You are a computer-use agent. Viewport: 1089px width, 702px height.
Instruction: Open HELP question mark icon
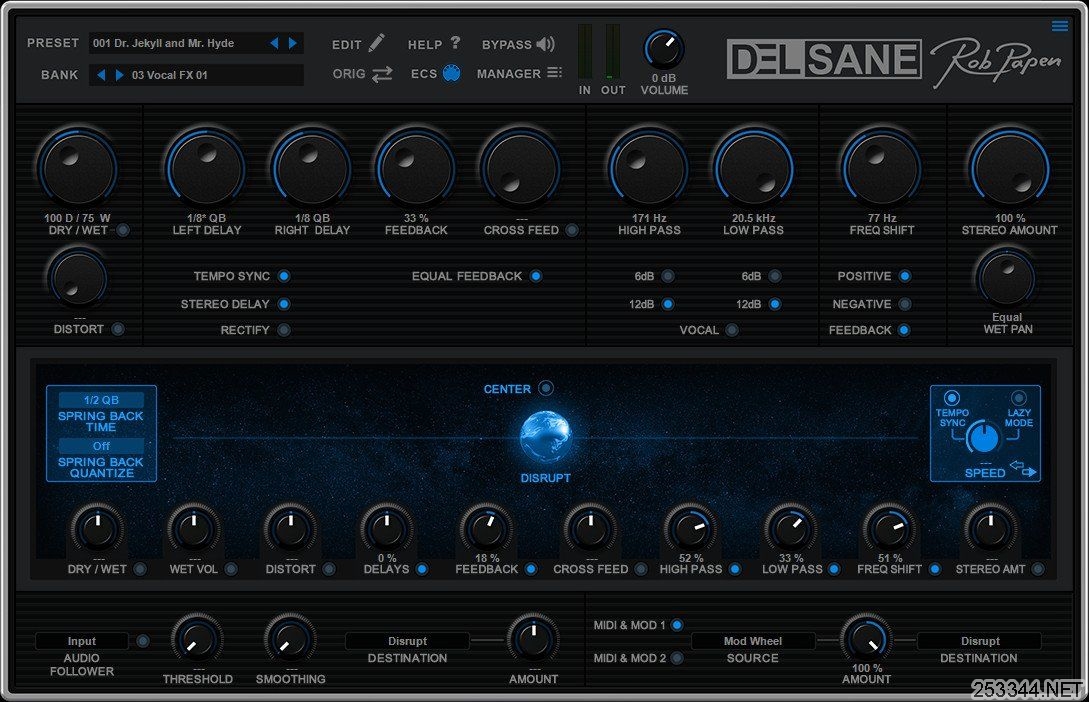coord(455,43)
